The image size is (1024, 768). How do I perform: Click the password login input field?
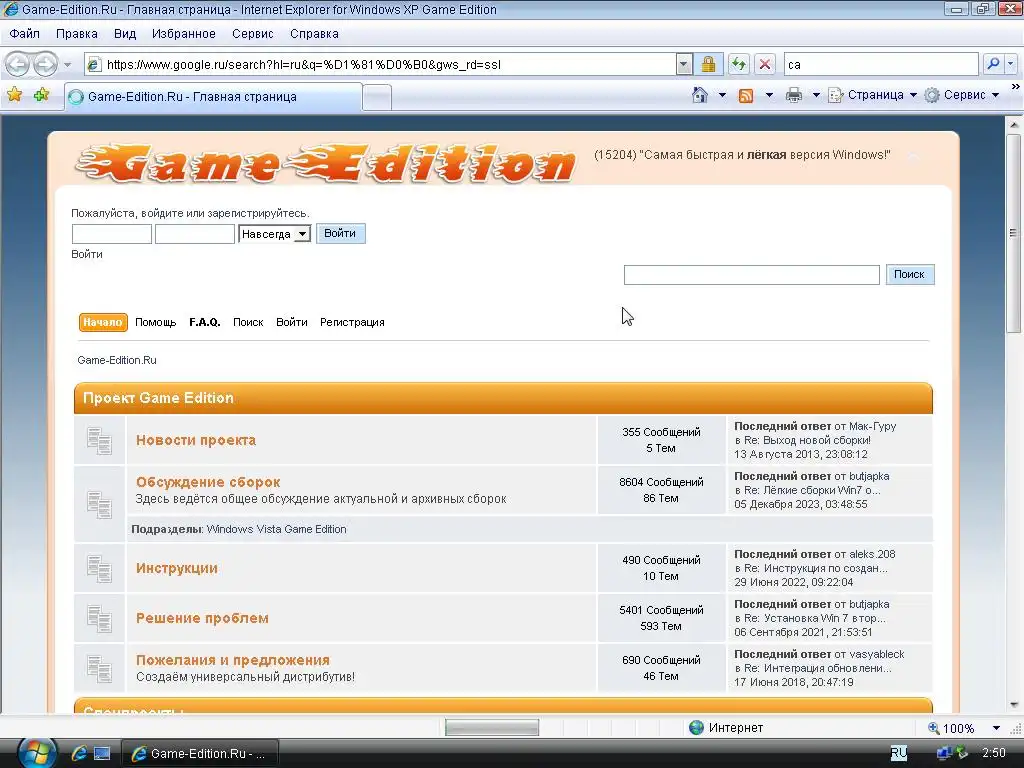click(x=195, y=234)
